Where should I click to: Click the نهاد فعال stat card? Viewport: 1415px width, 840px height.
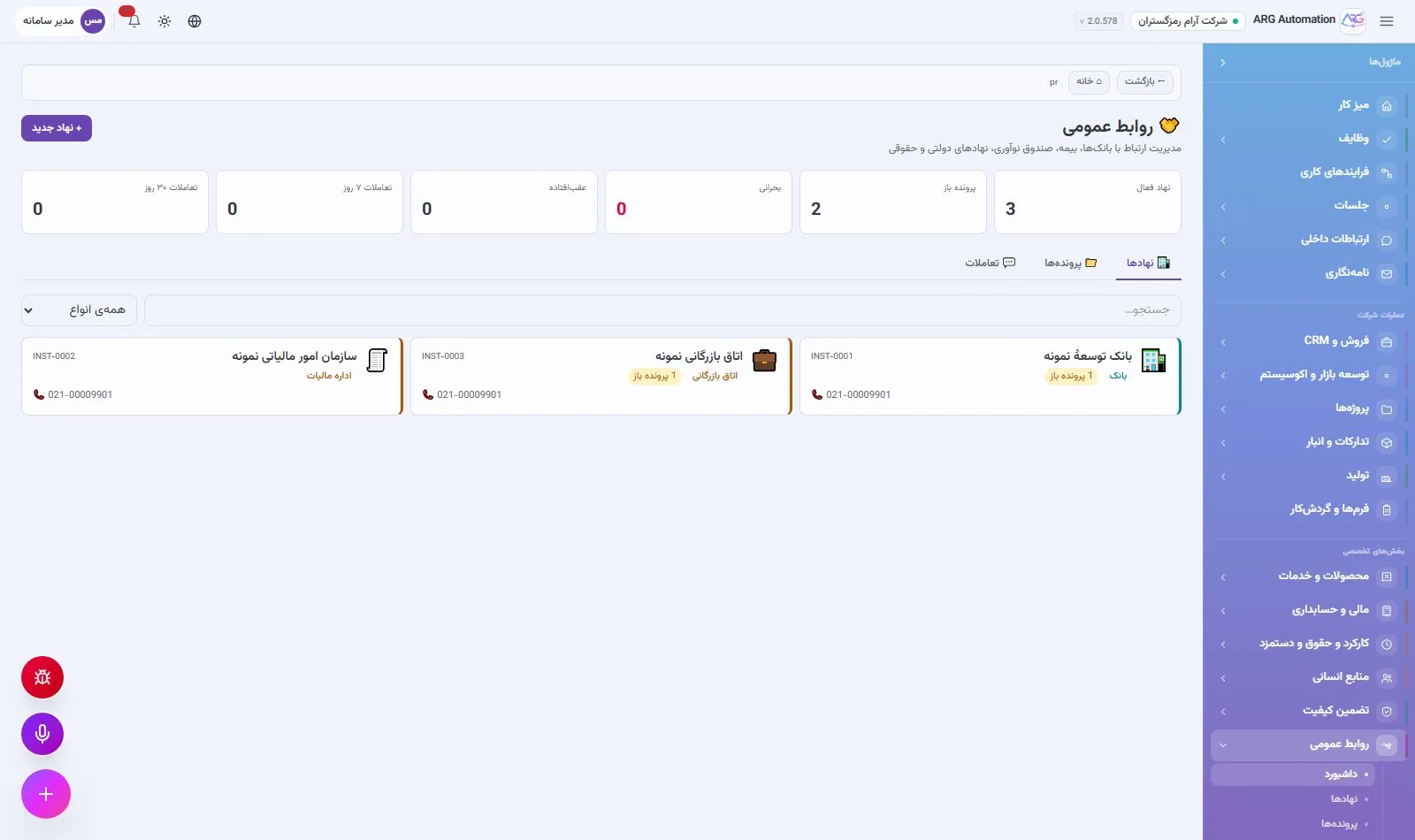click(1088, 202)
